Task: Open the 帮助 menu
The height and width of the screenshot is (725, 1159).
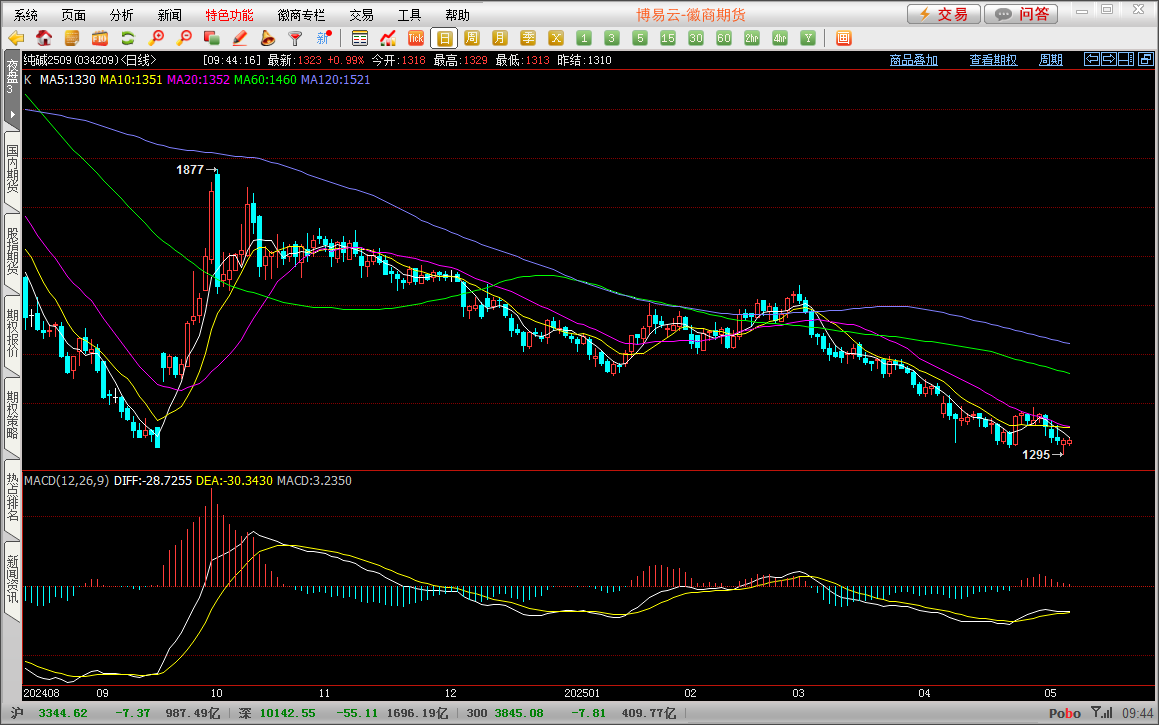Action: pyautogui.click(x=458, y=15)
